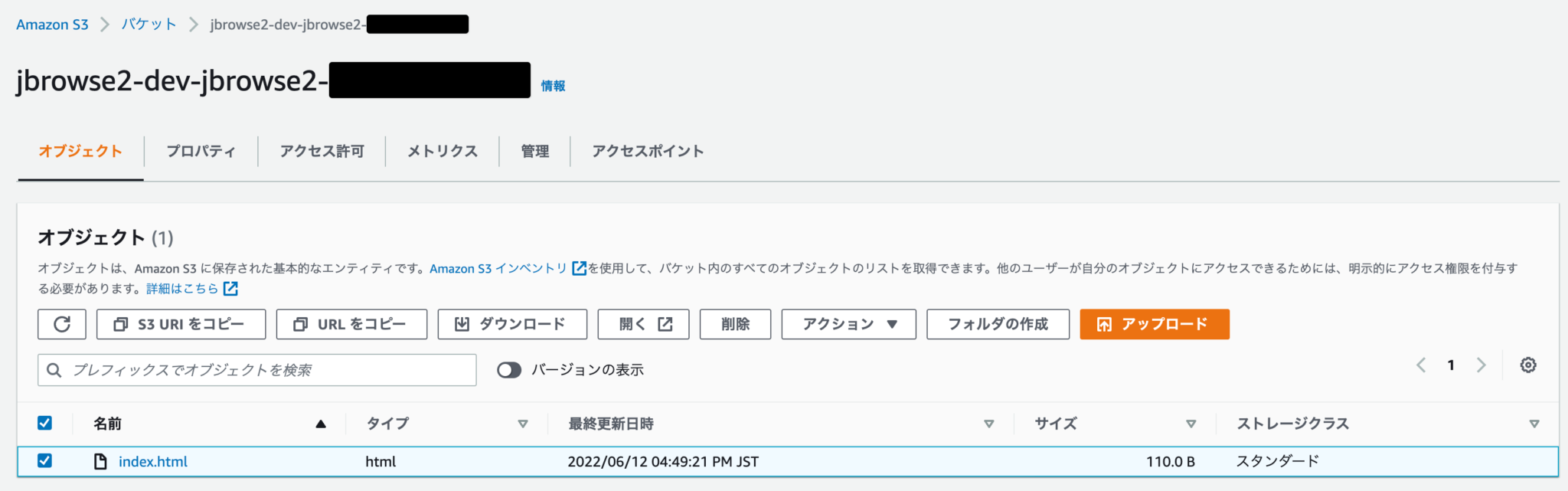Click the file icon beside index.html
This screenshot has width=1568, height=491.
pos(100,461)
